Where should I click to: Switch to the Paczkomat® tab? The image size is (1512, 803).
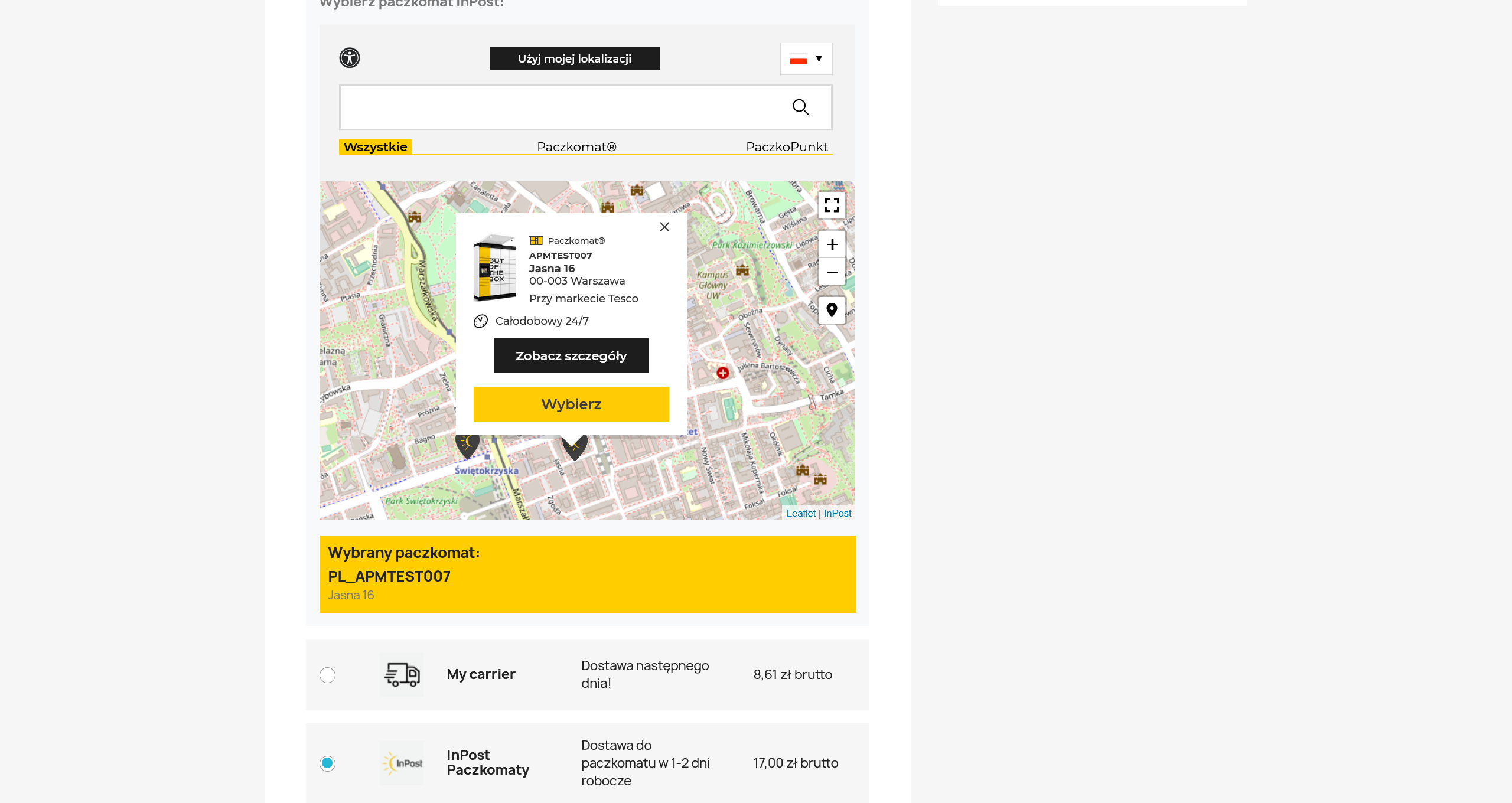point(576,147)
